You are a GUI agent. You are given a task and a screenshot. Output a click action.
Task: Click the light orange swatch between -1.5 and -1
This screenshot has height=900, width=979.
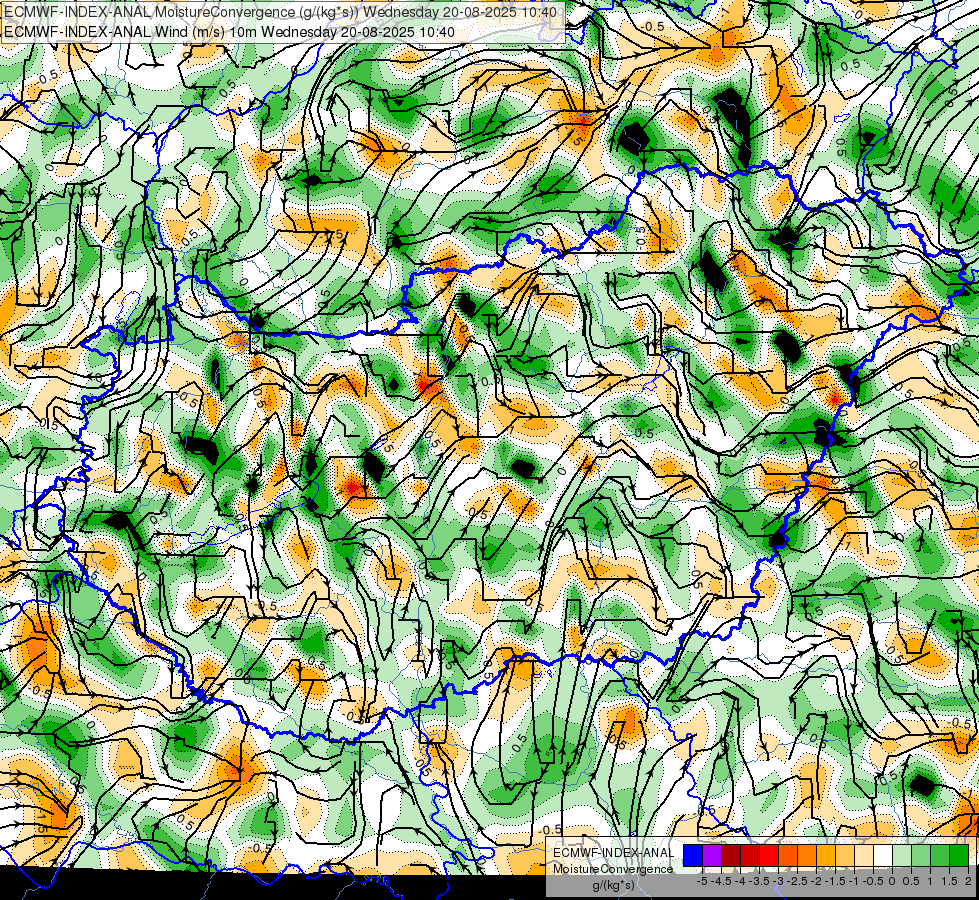(x=845, y=856)
